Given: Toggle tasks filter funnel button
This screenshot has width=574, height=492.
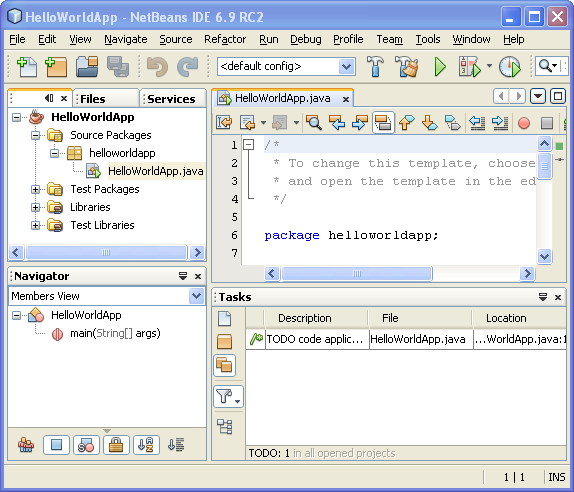Looking at the screenshot, I should click(228, 396).
